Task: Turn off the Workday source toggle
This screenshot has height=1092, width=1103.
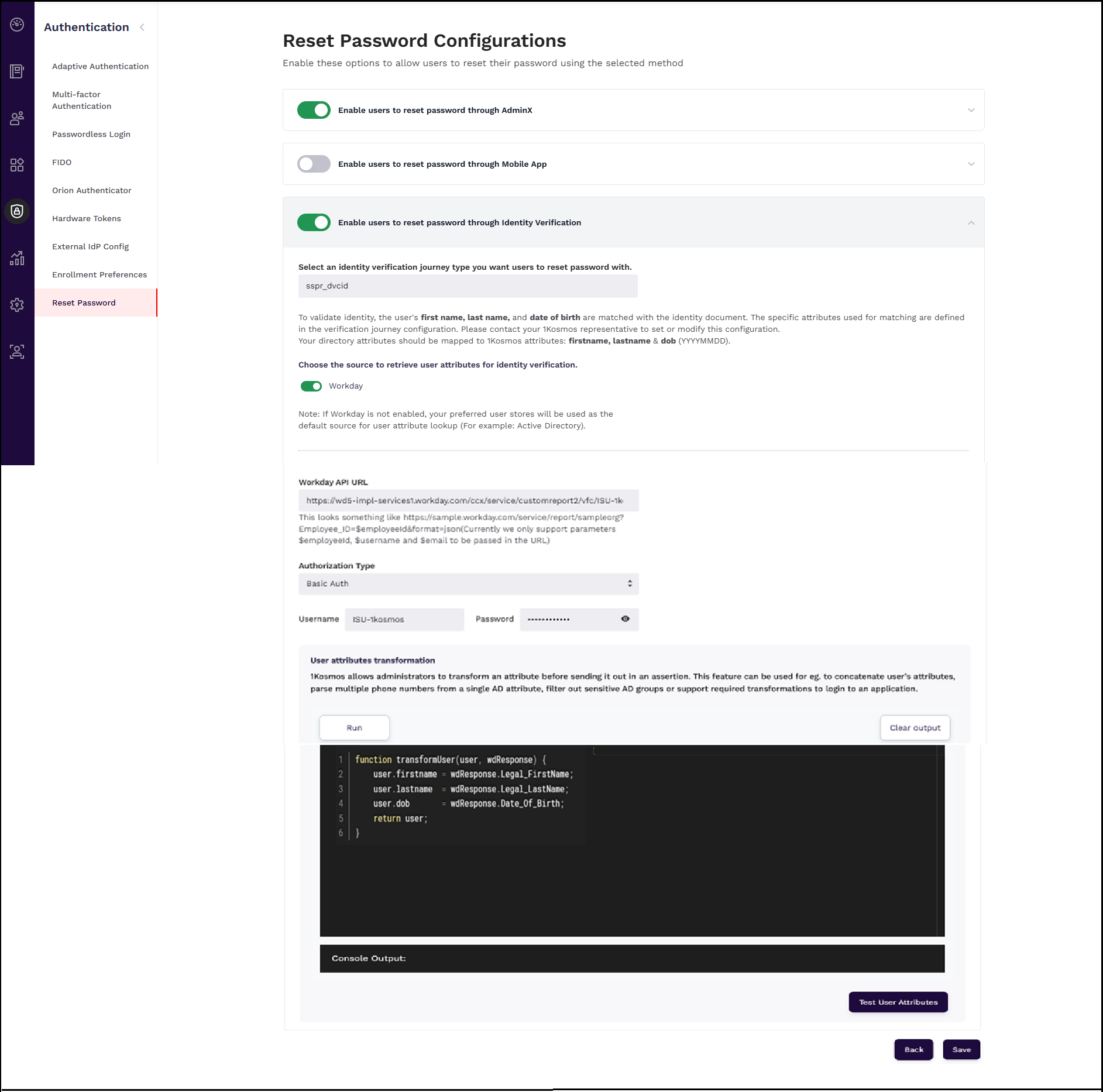Action: point(311,386)
